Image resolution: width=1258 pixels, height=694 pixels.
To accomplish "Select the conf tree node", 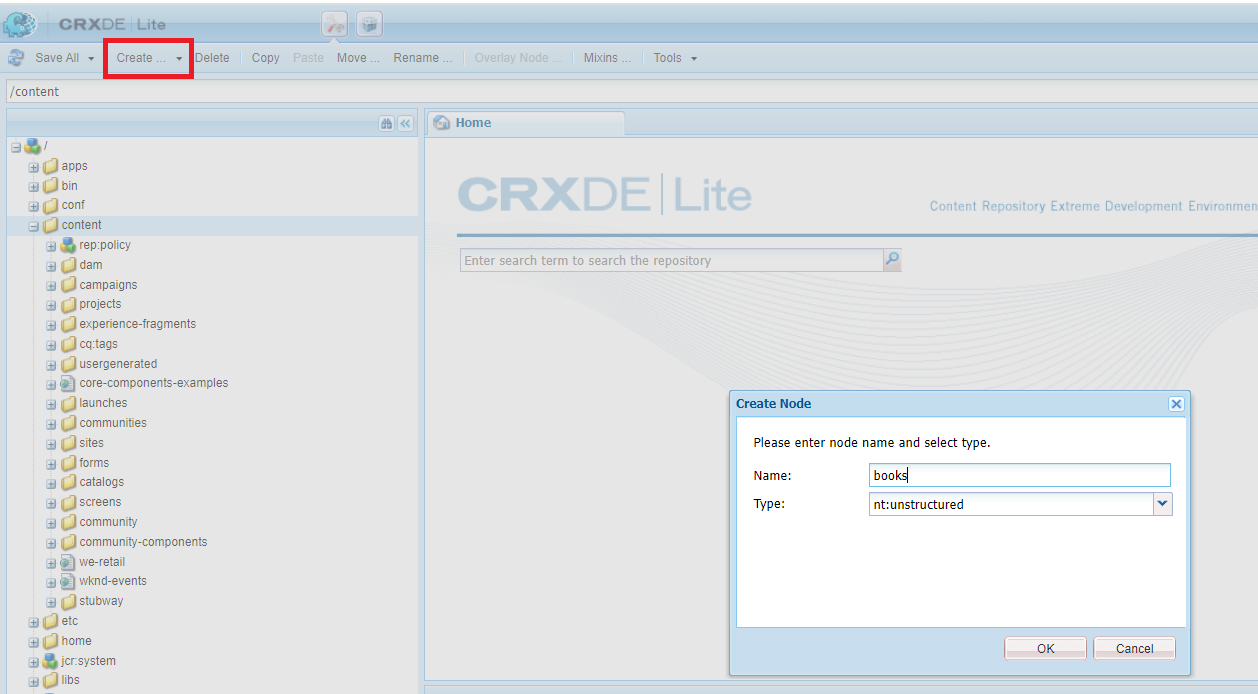I will (x=73, y=205).
